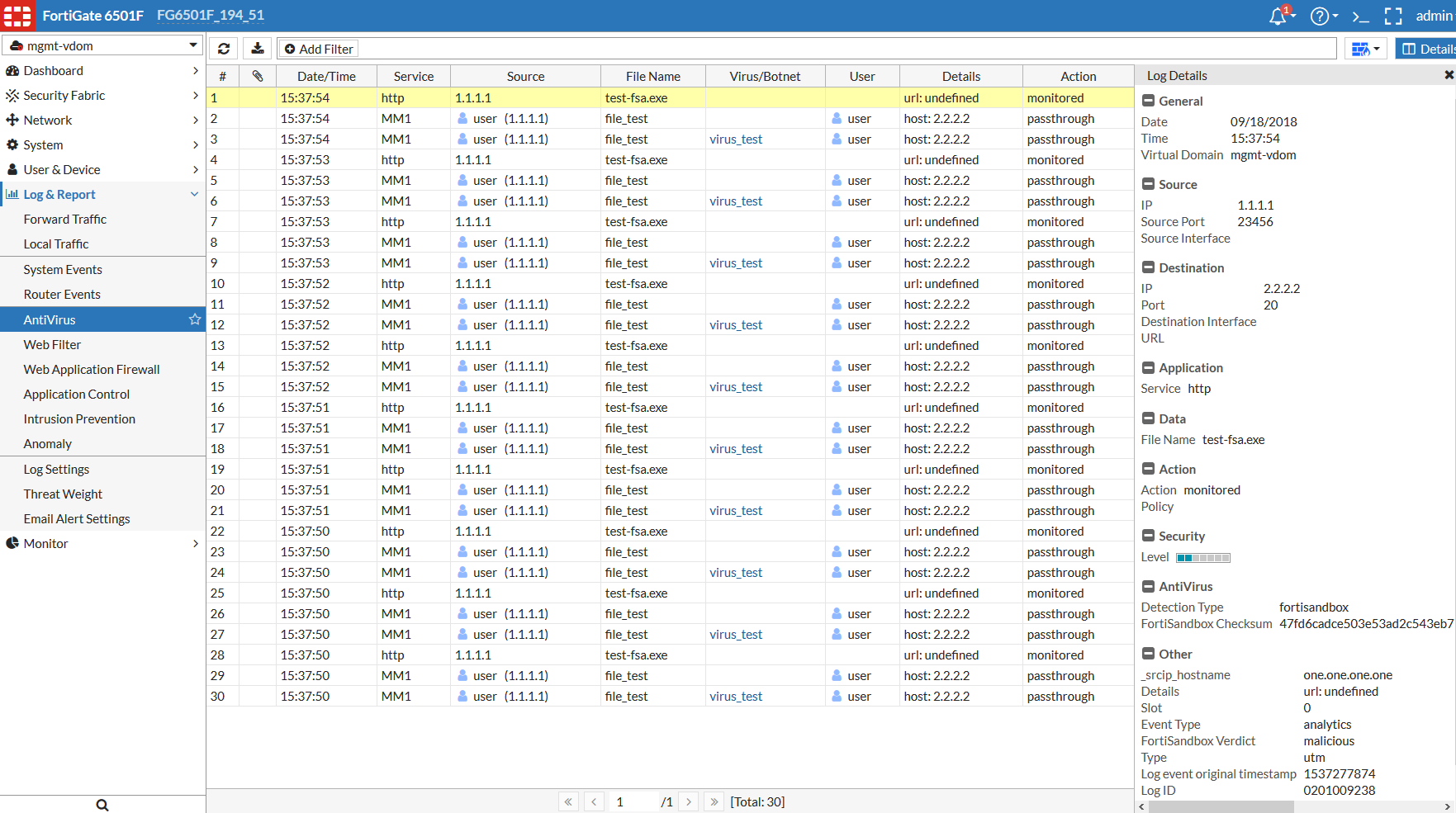Viewport: 1456px width, 813px height.
Task: Click user icon in row 2 Source
Action: coord(462,119)
